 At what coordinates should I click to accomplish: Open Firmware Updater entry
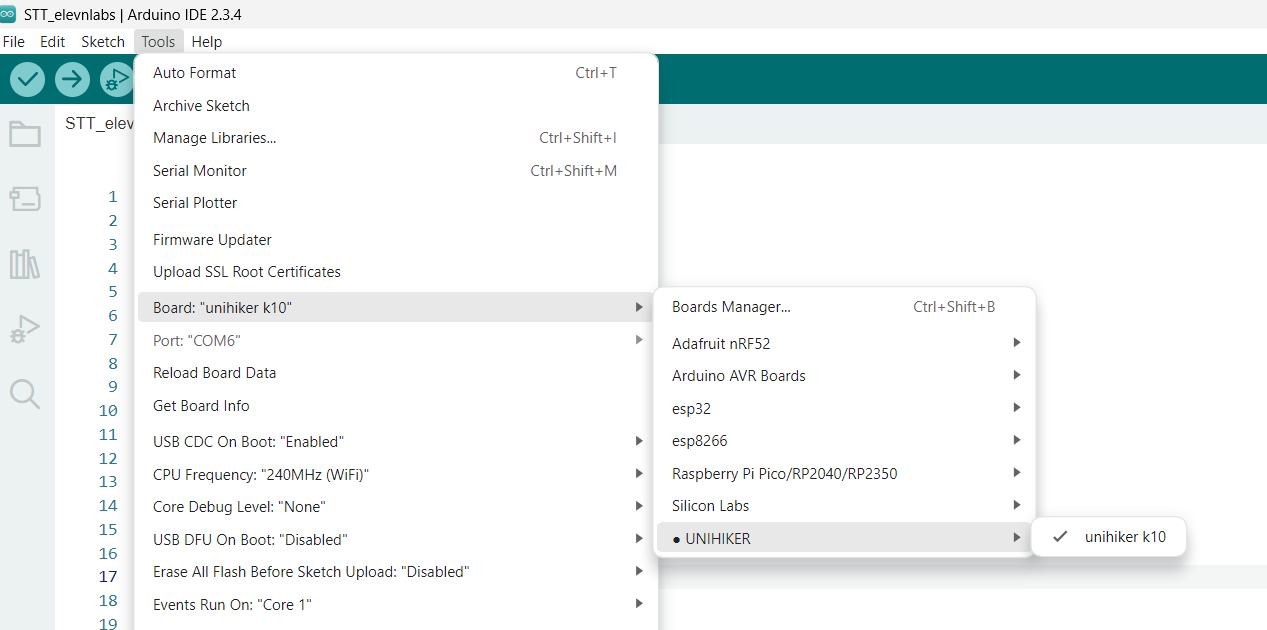[x=396, y=240]
